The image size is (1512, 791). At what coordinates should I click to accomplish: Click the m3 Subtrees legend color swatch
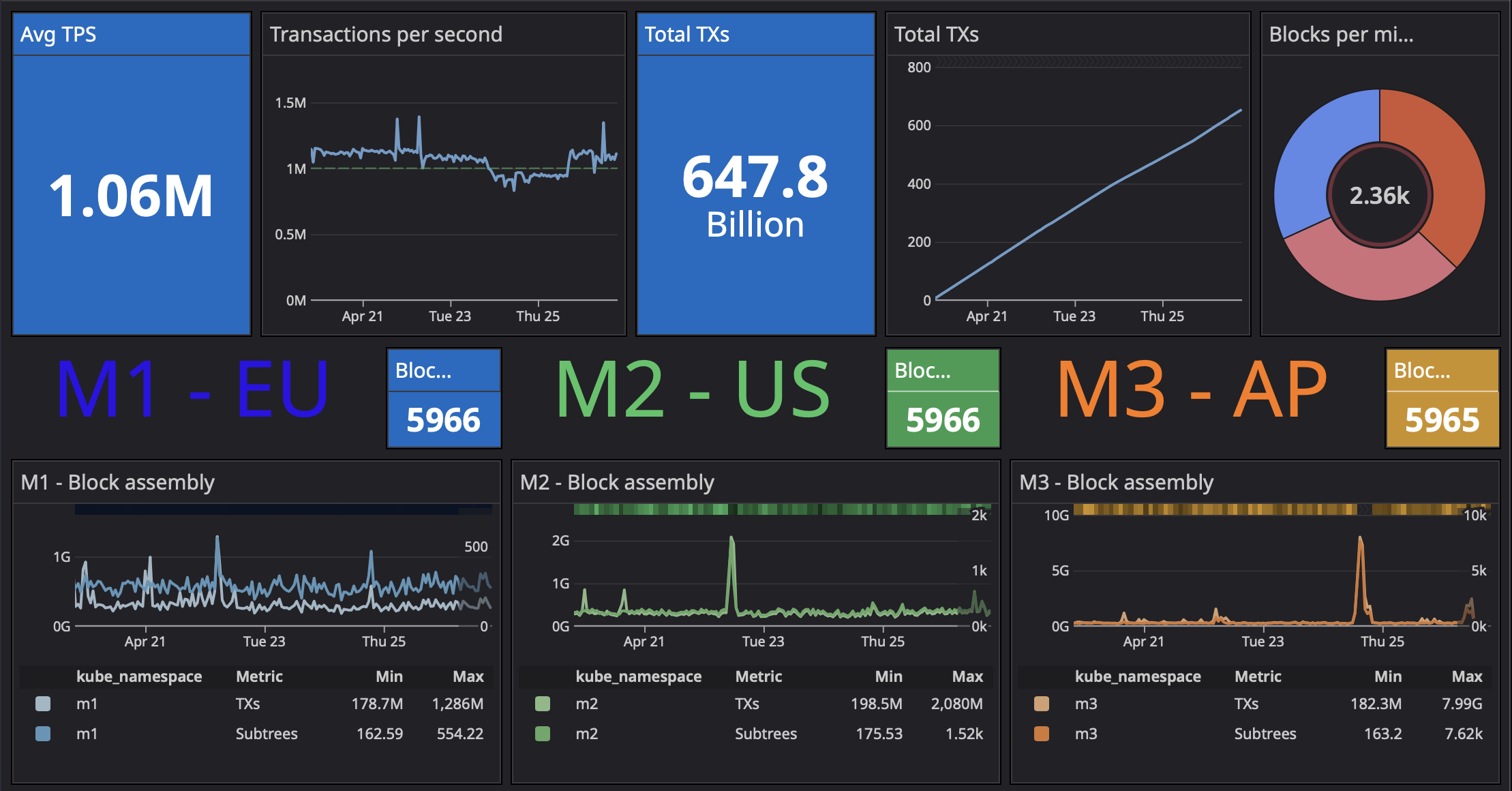click(1042, 734)
